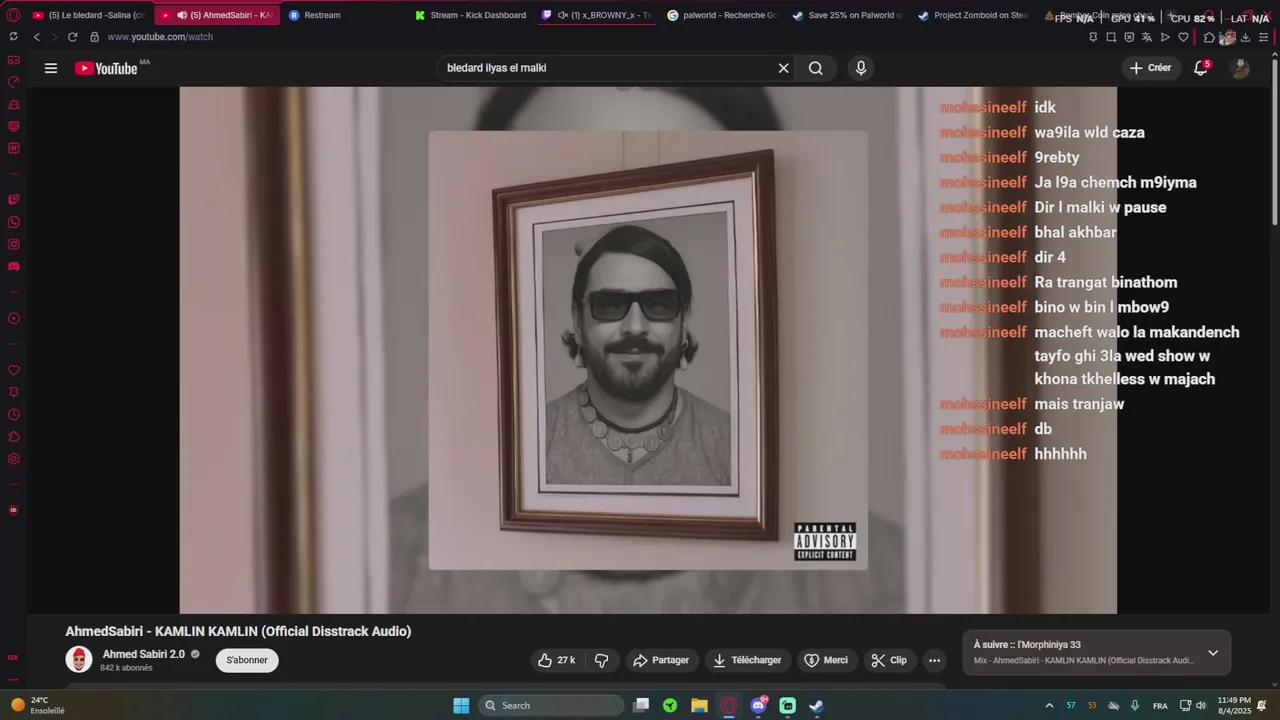The image size is (1280, 720).
Task: Open the 11:49 PM clock calendar
Action: pos(1234,705)
